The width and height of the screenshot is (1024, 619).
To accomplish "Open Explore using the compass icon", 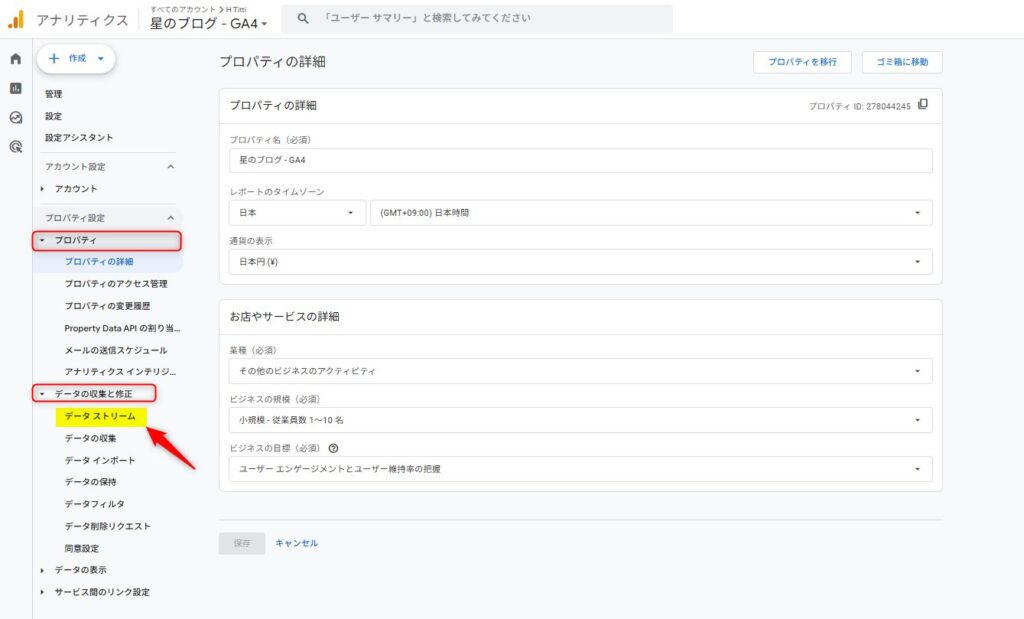I will [x=15, y=118].
